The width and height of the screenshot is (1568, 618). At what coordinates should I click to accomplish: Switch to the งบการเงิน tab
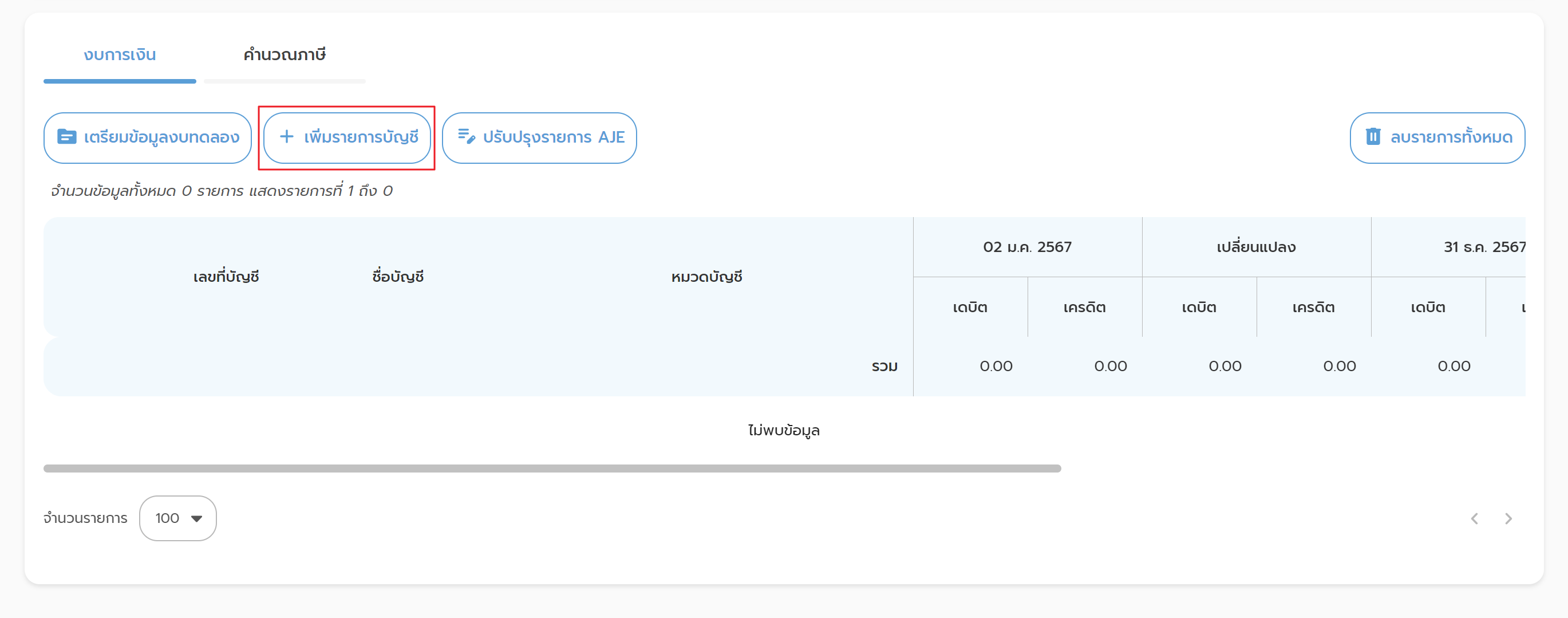pyautogui.click(x=120, y=55)
